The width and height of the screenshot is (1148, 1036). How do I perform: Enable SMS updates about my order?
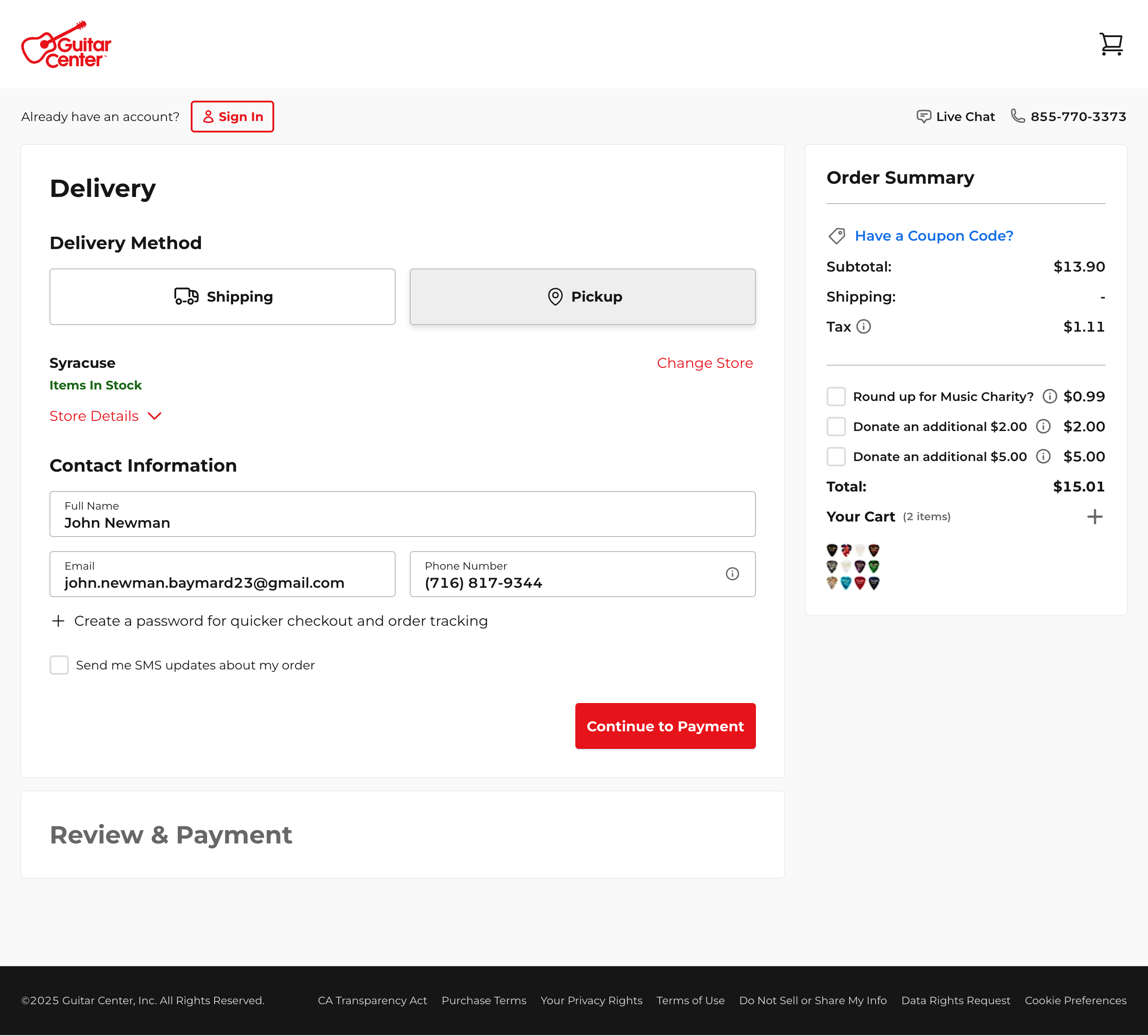click(59, 665)
